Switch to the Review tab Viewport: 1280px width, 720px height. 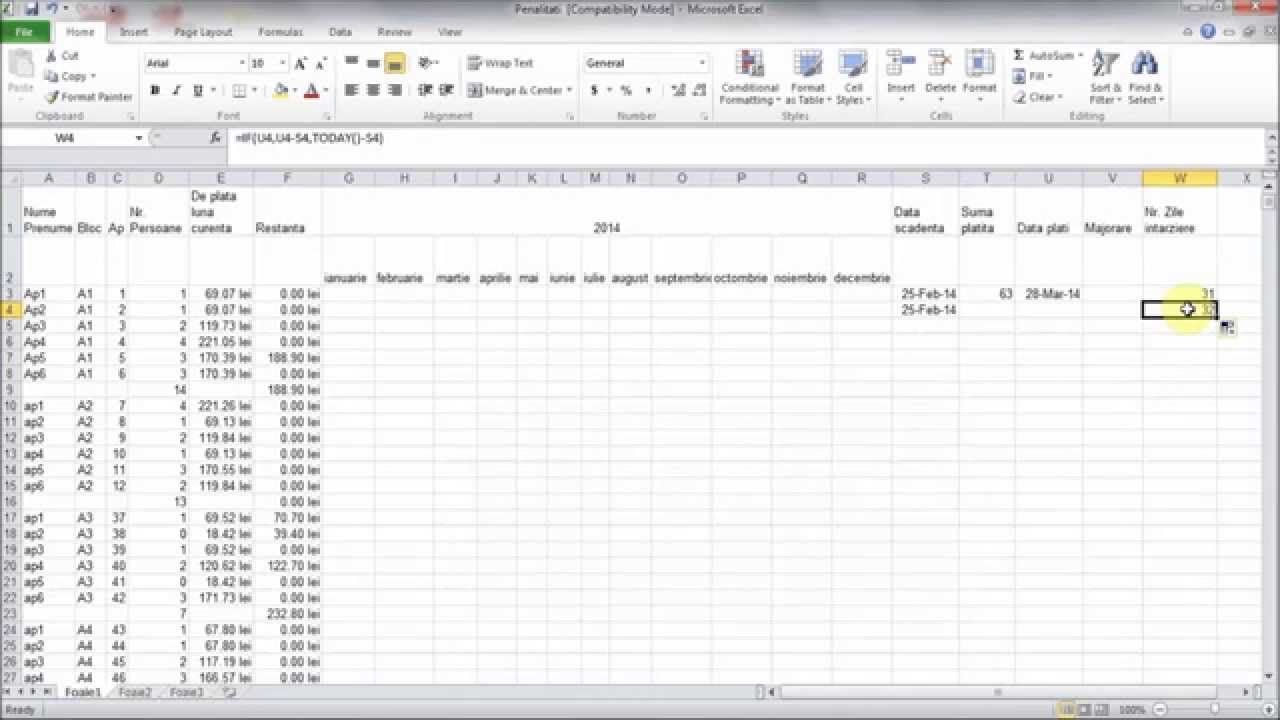coord(394,32)
